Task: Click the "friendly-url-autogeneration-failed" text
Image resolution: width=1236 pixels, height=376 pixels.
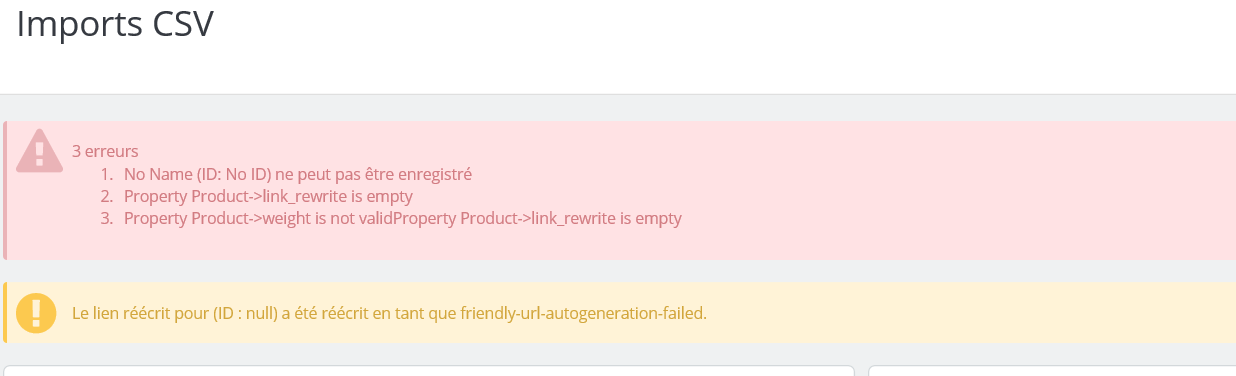Action: coord(582,313)
